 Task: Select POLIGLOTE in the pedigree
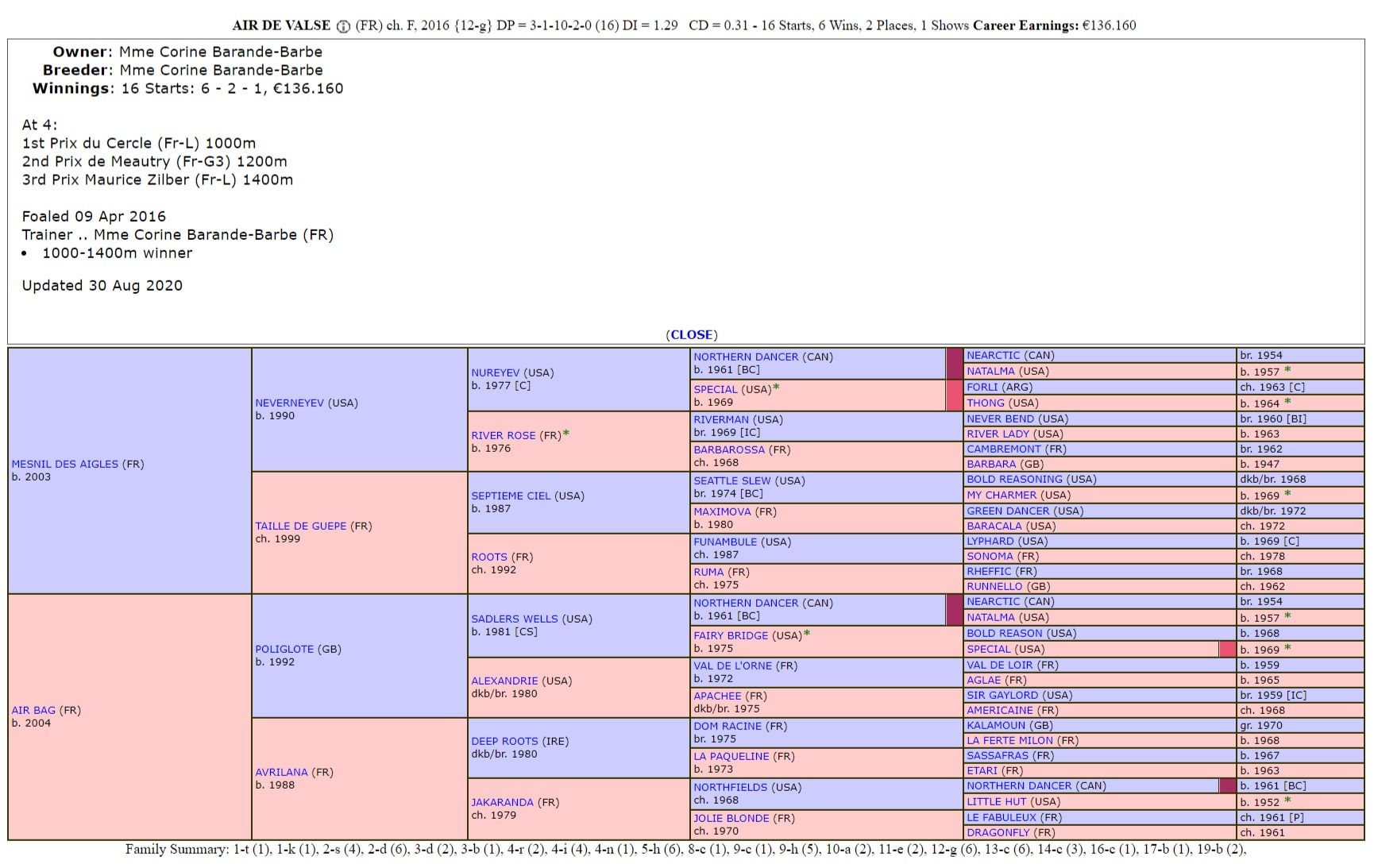285,649
